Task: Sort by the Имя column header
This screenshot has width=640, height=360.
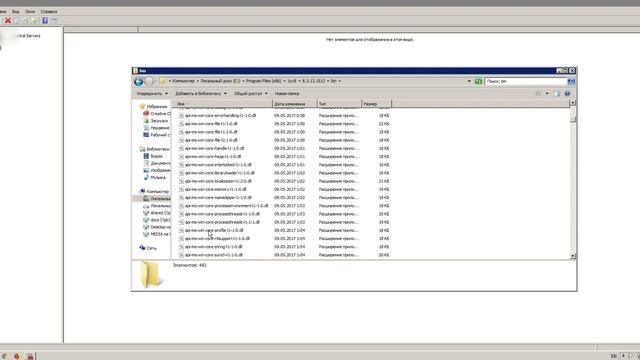Action: coord(223,104)
